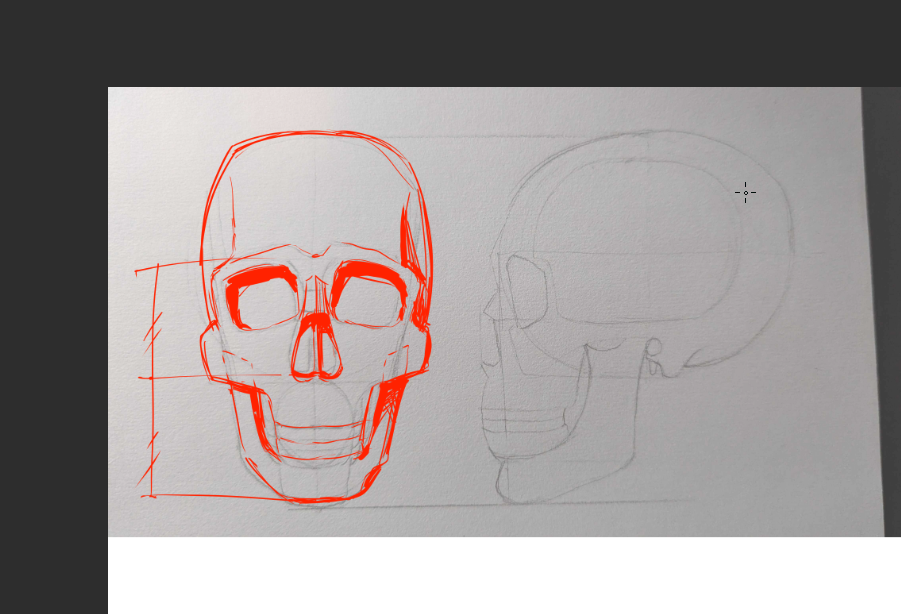Click the teeth area of the red skull
The image size is (901, 614).
(319, 441)
